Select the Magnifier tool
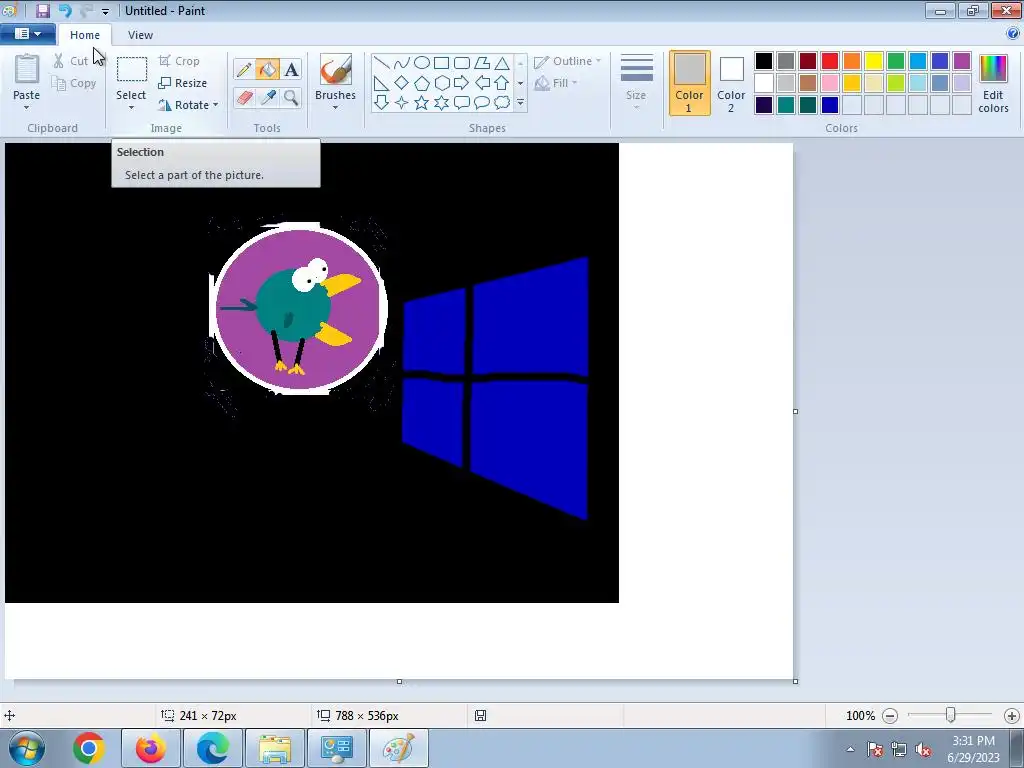The image size is (1024, 768). (x=291, y=97)
